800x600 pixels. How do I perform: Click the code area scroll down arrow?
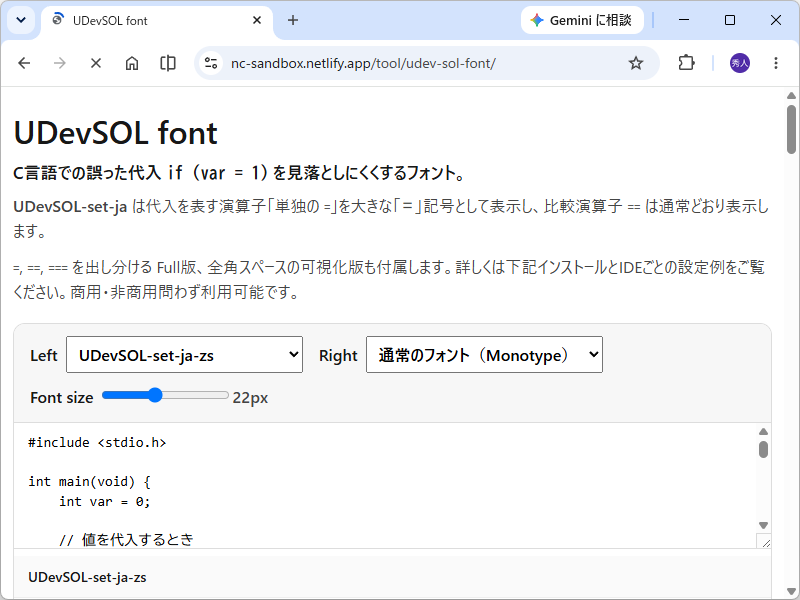[763, 525]
